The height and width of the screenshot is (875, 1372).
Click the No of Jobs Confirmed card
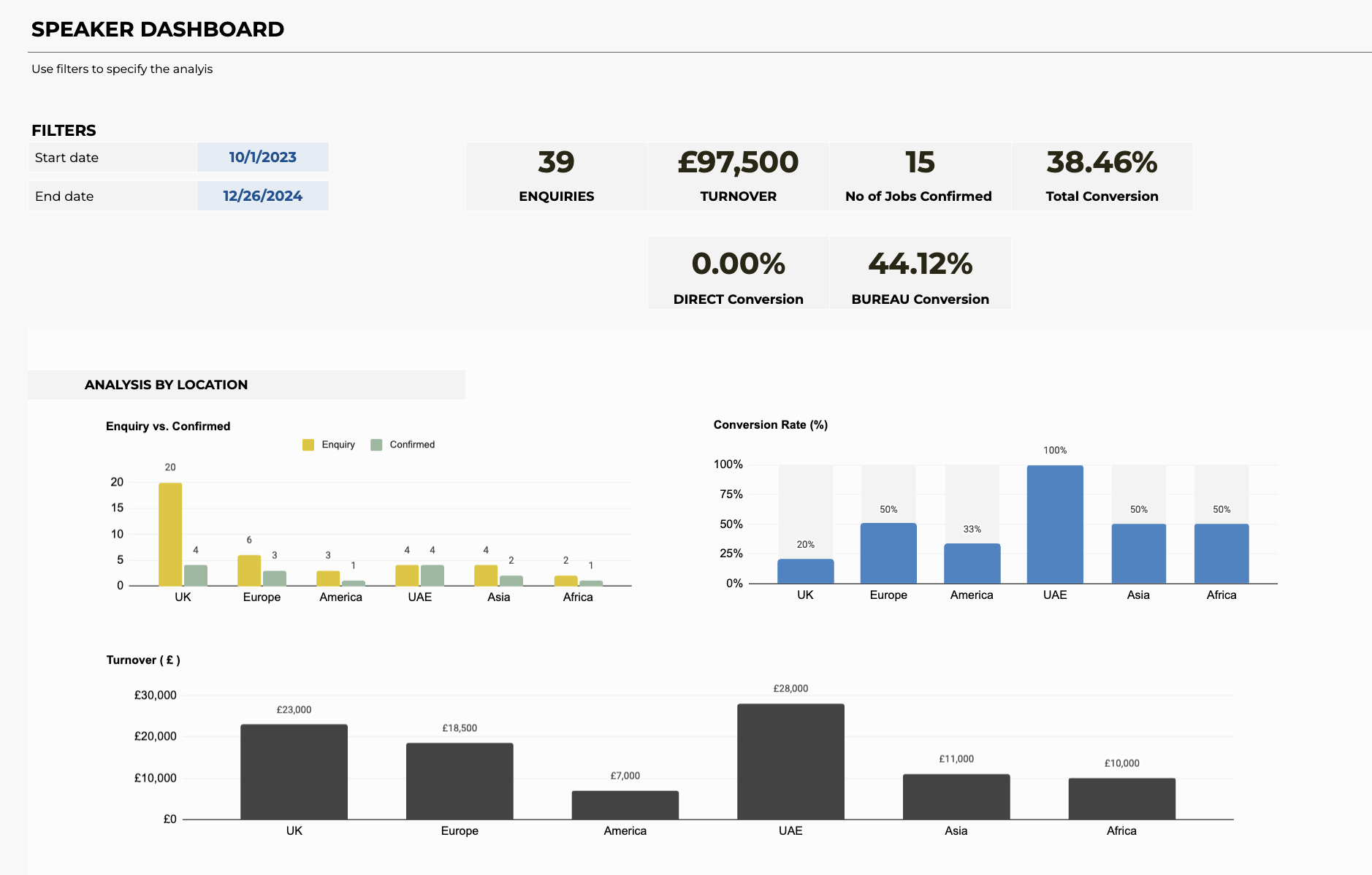pyautogui.click(x=919, y=176)
